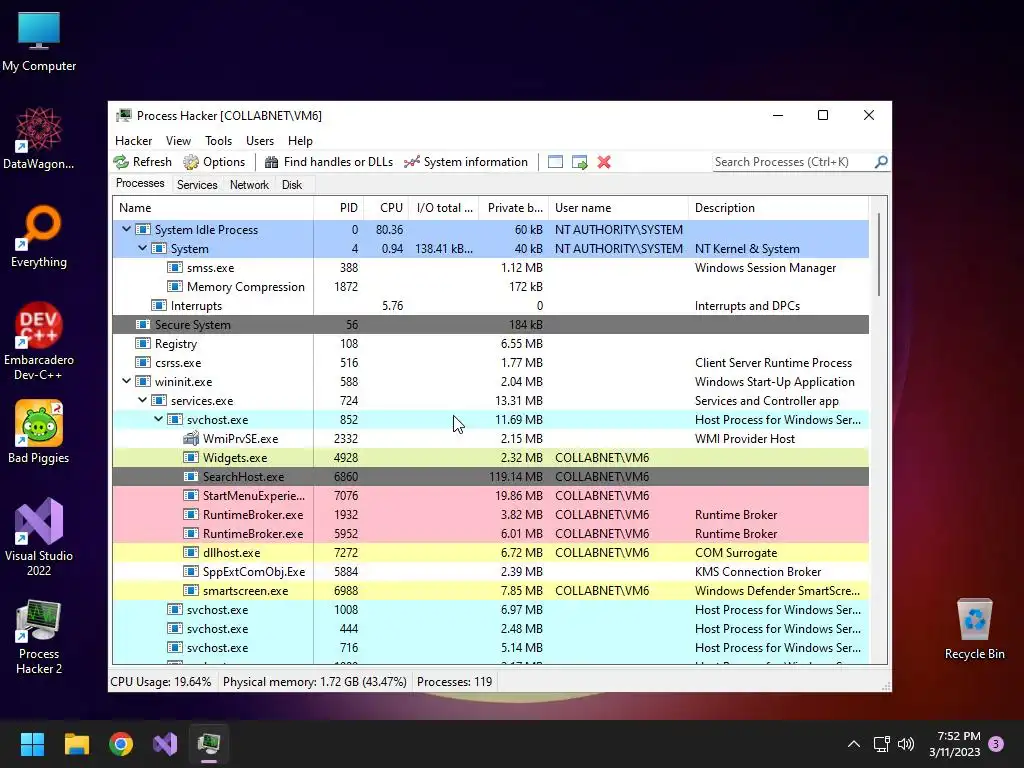This screenshot has height=768, width=1024.
Task: Sort by the I/O total column header
Action: (x=444, y=208)
